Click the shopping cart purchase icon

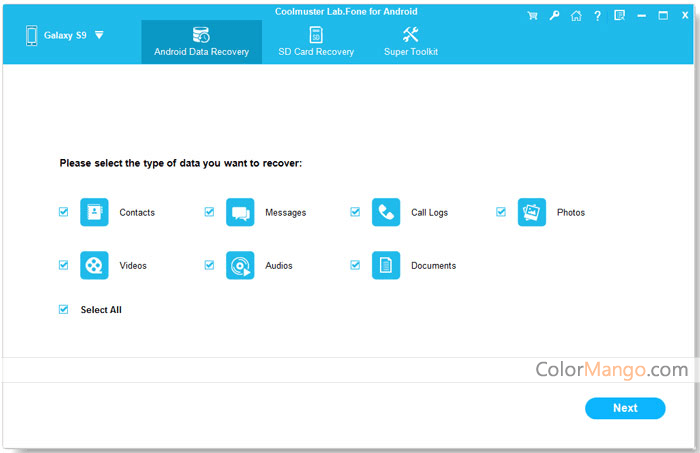tap(533, 16)
